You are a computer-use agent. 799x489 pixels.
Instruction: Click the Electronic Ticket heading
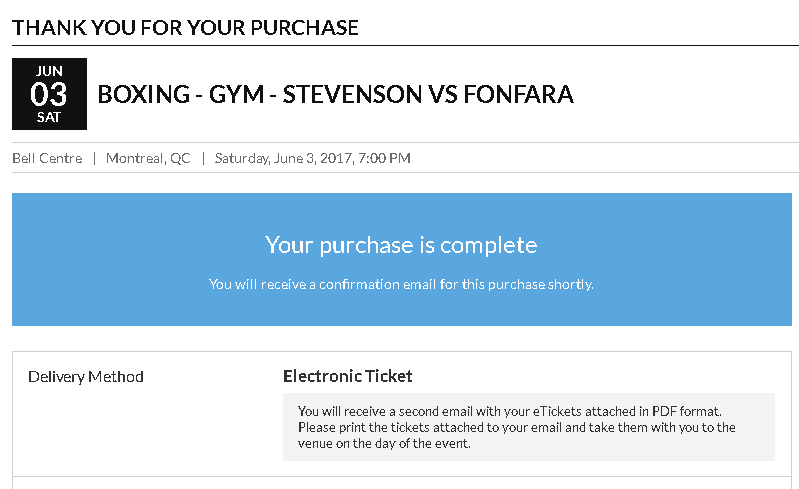(347, 376)
